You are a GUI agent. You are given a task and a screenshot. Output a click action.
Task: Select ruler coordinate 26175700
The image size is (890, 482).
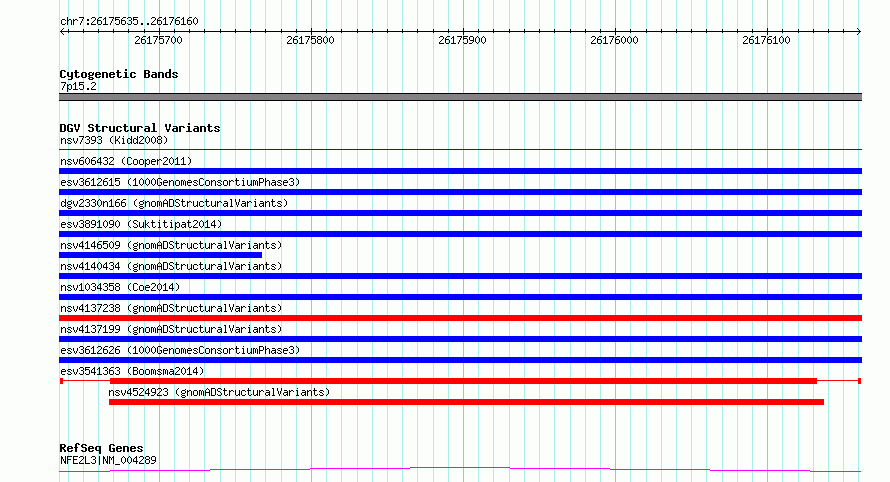click(x=158, y=40)
